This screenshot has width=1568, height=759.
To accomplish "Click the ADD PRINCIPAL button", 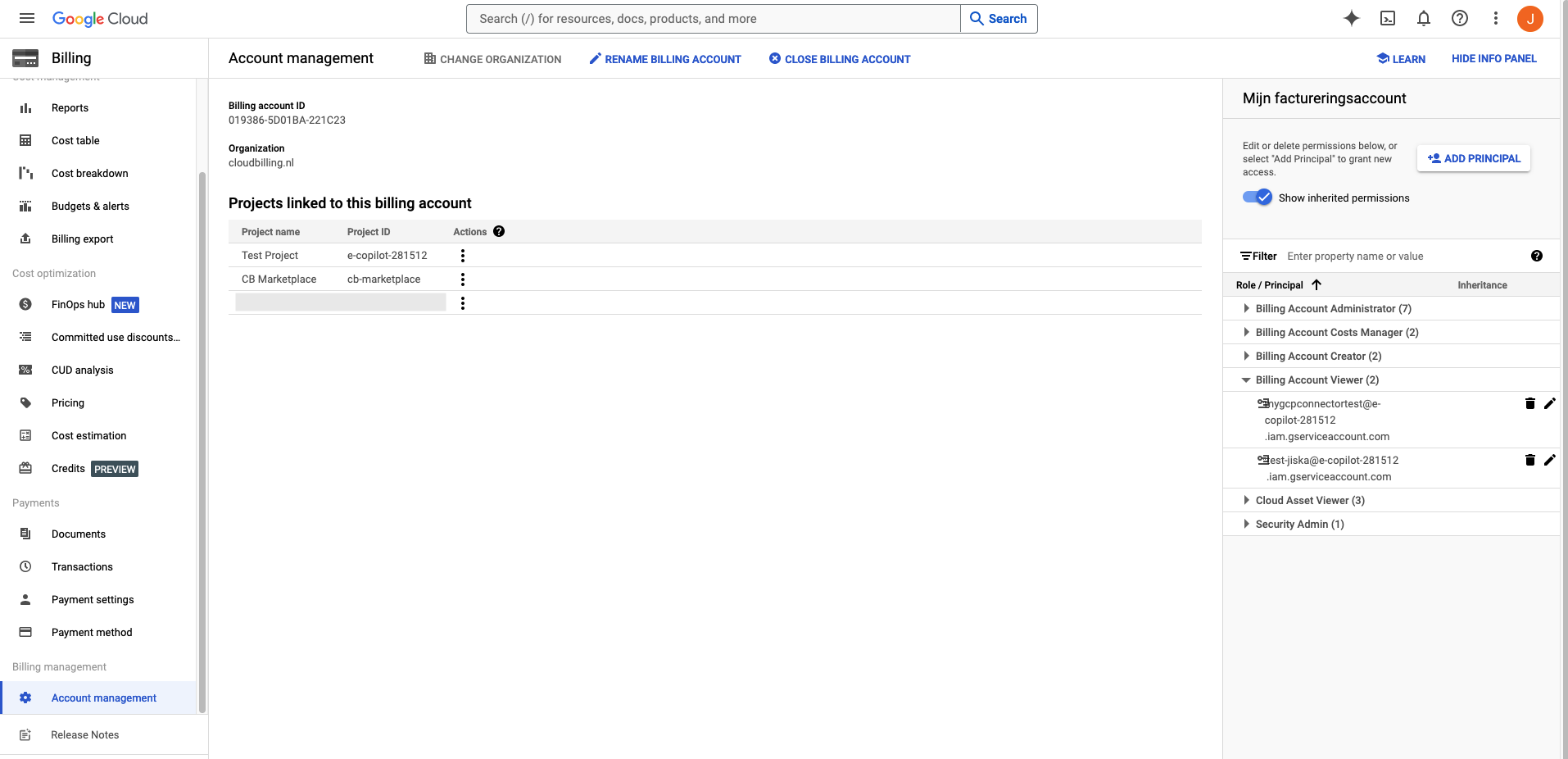I will tap(1472, 158).
